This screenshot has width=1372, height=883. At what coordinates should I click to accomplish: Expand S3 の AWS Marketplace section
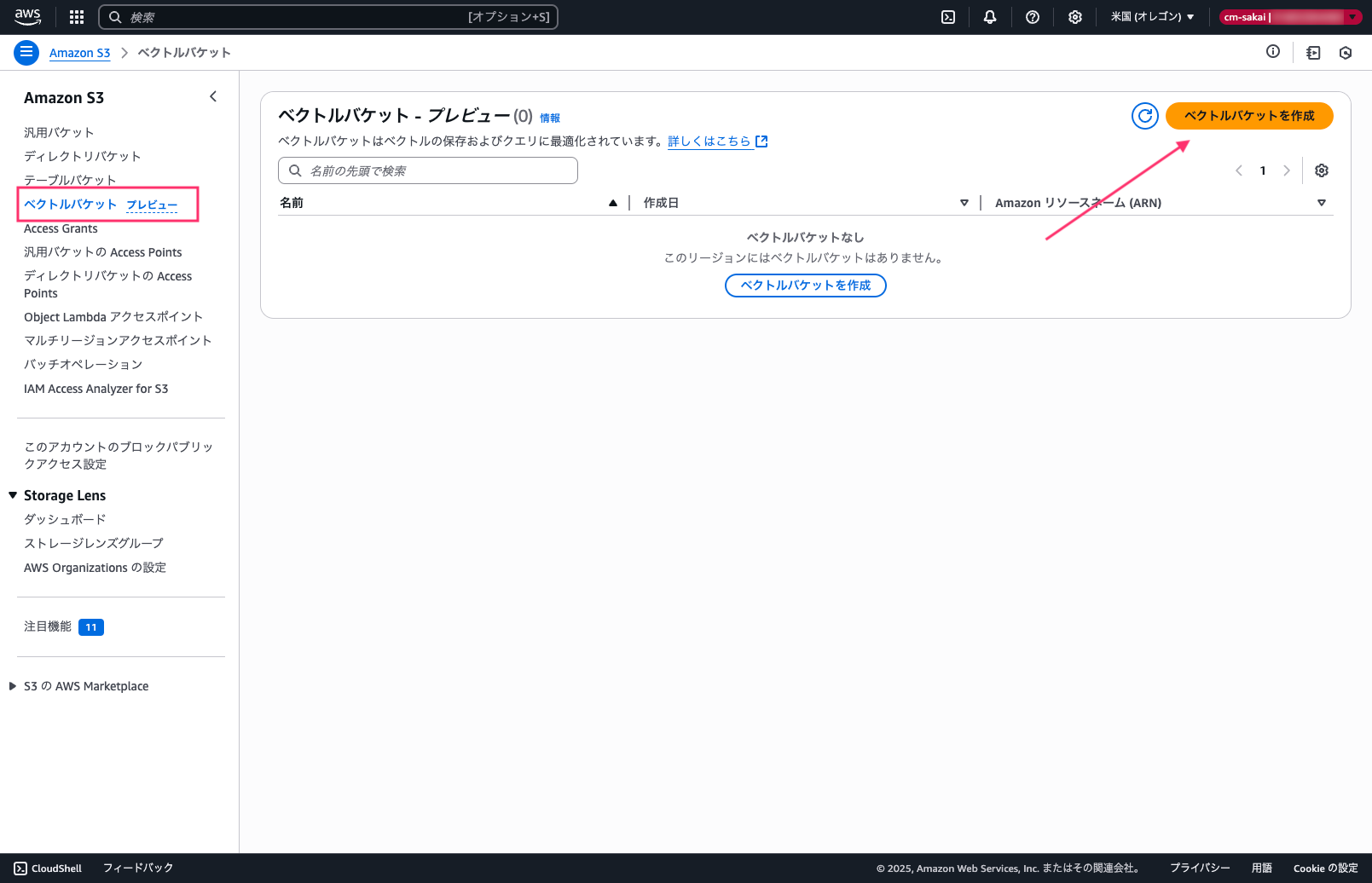click(13, 686)
